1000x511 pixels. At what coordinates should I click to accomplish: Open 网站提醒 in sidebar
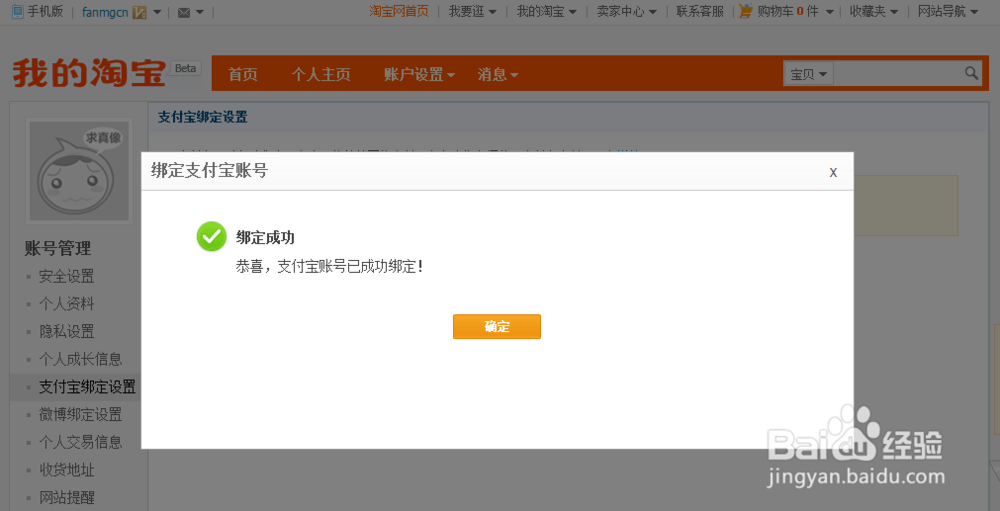pos(66,498)
